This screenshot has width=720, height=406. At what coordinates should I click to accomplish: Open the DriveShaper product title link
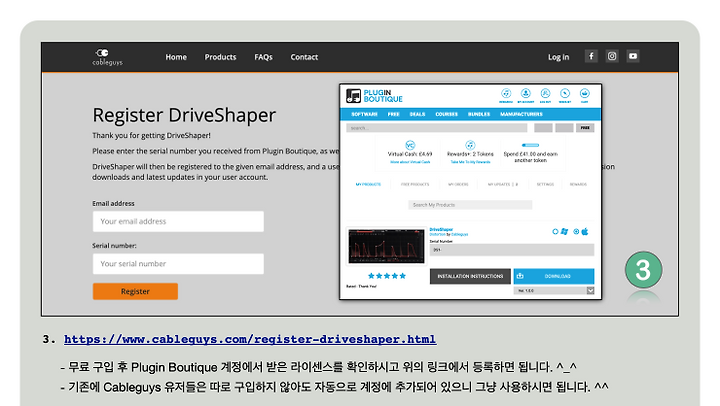(x=441, y=229)
